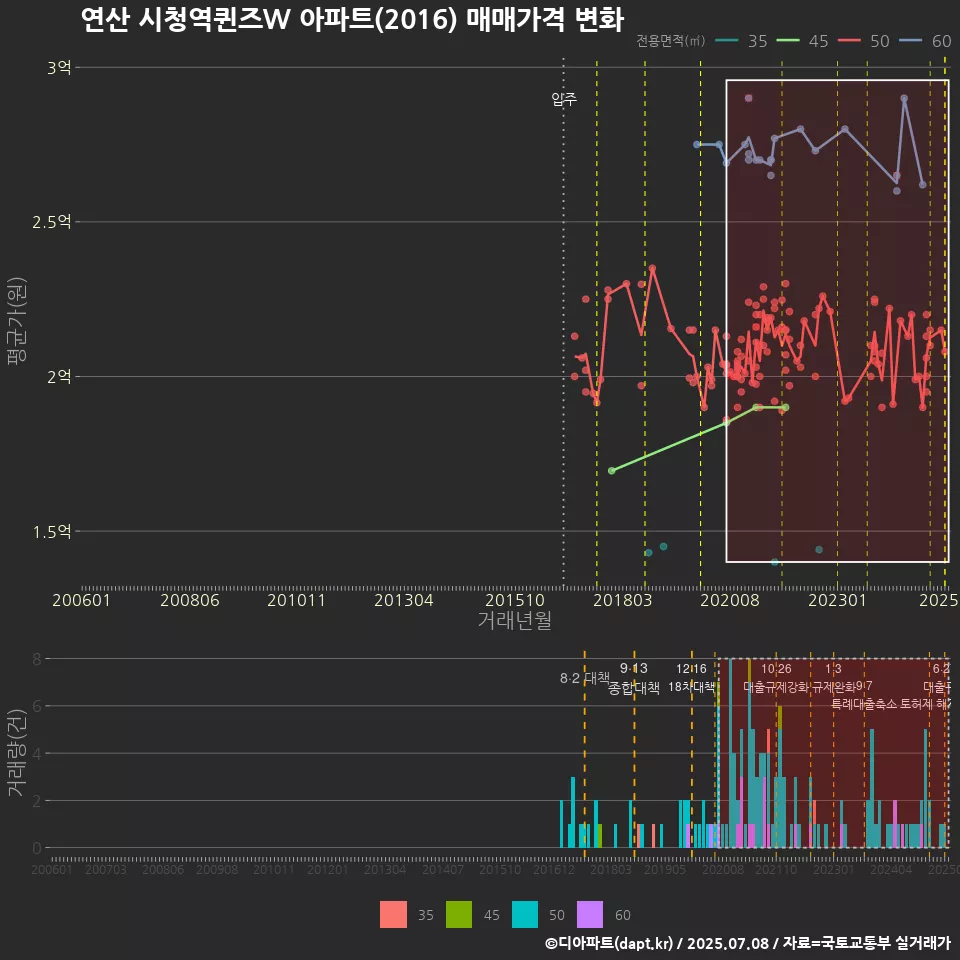Image resolution: width=960 pixels, height=960 pixels.
Task: Click the '1·3 규제완화' policy marker label
Action: click(833, 678)
